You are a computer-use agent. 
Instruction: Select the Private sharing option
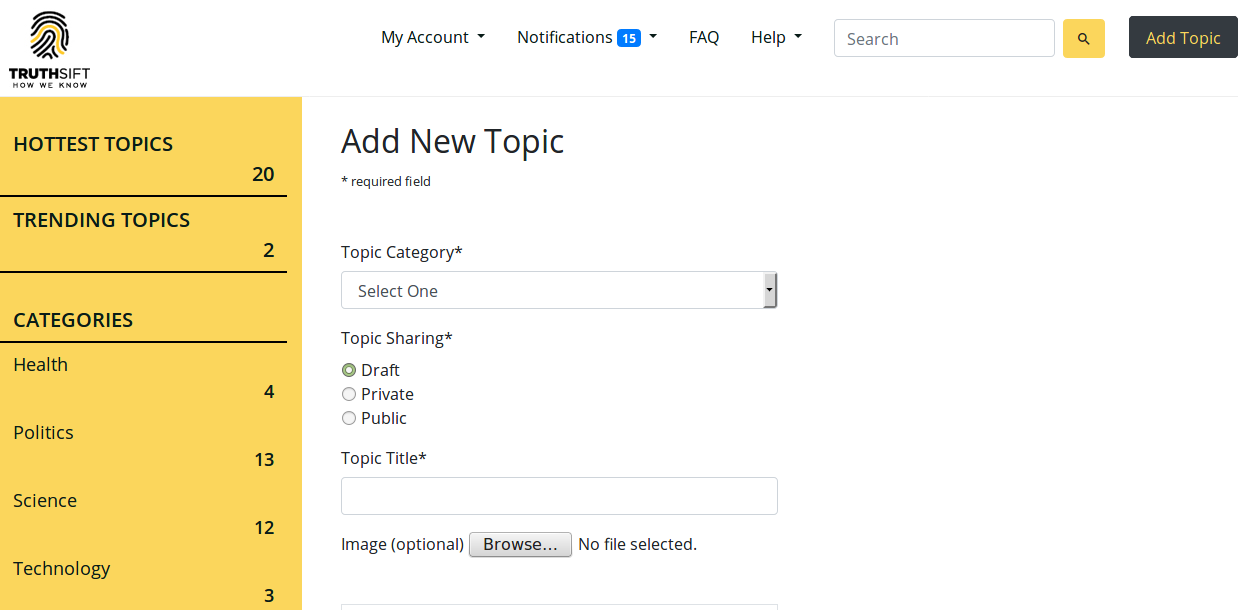pos(349,394)
